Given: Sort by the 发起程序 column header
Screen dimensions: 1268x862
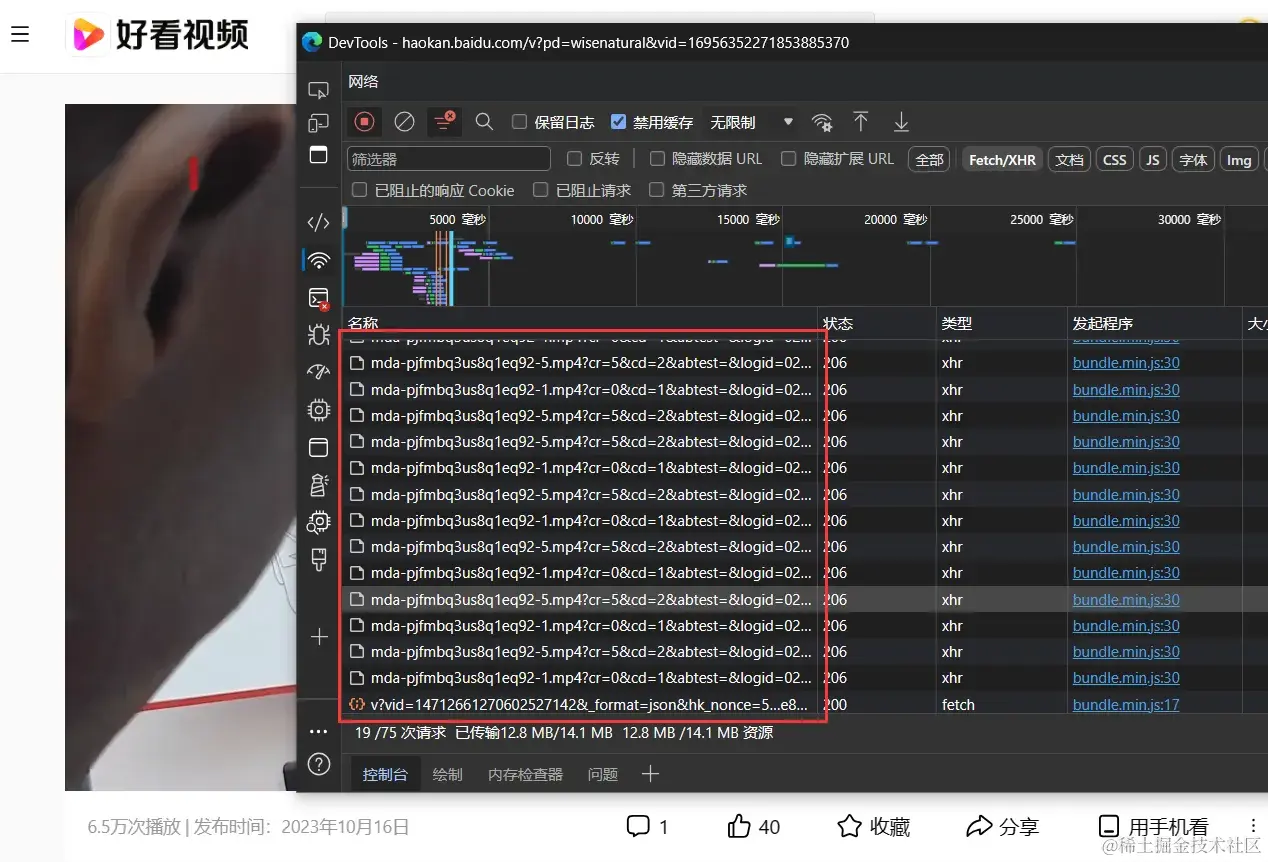Looking at the screenshot, I should point(1154,323).
